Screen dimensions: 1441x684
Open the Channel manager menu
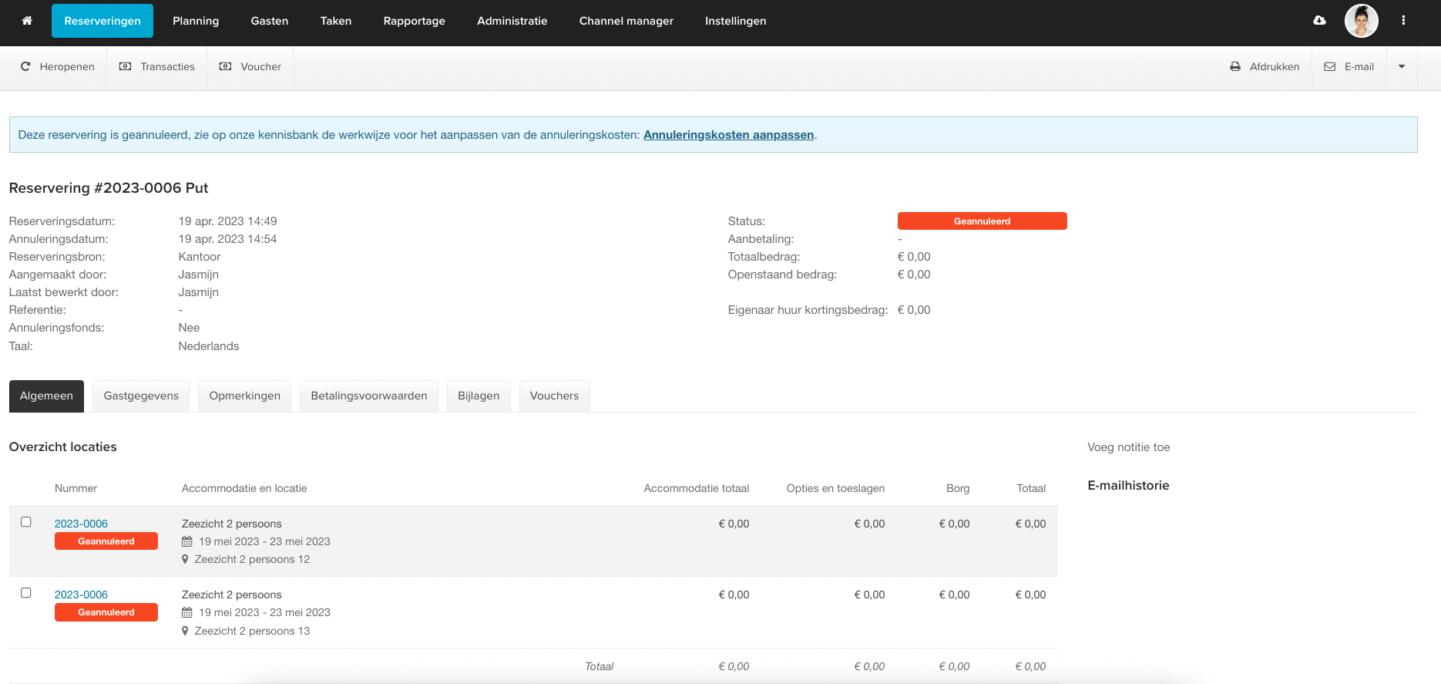pyautogui.click(x=626, y=21)
